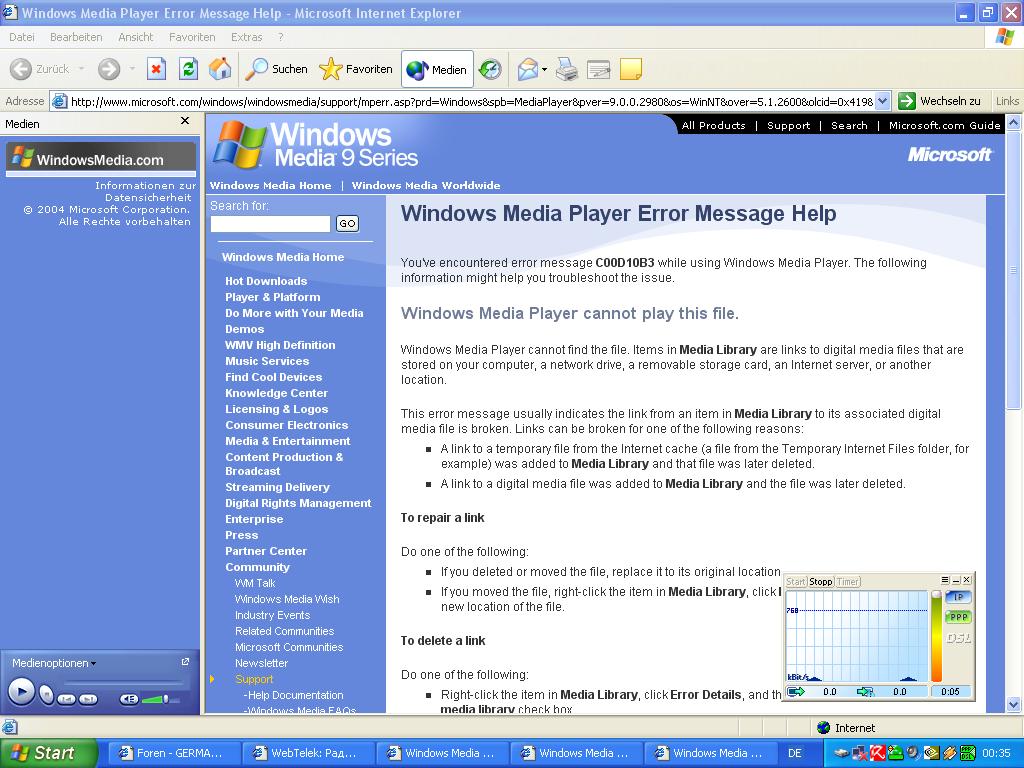The image size is (1024, 768).
Task: Click the red K antivirus tray icon
Action: pyautogui.click(x=876, y=753)
